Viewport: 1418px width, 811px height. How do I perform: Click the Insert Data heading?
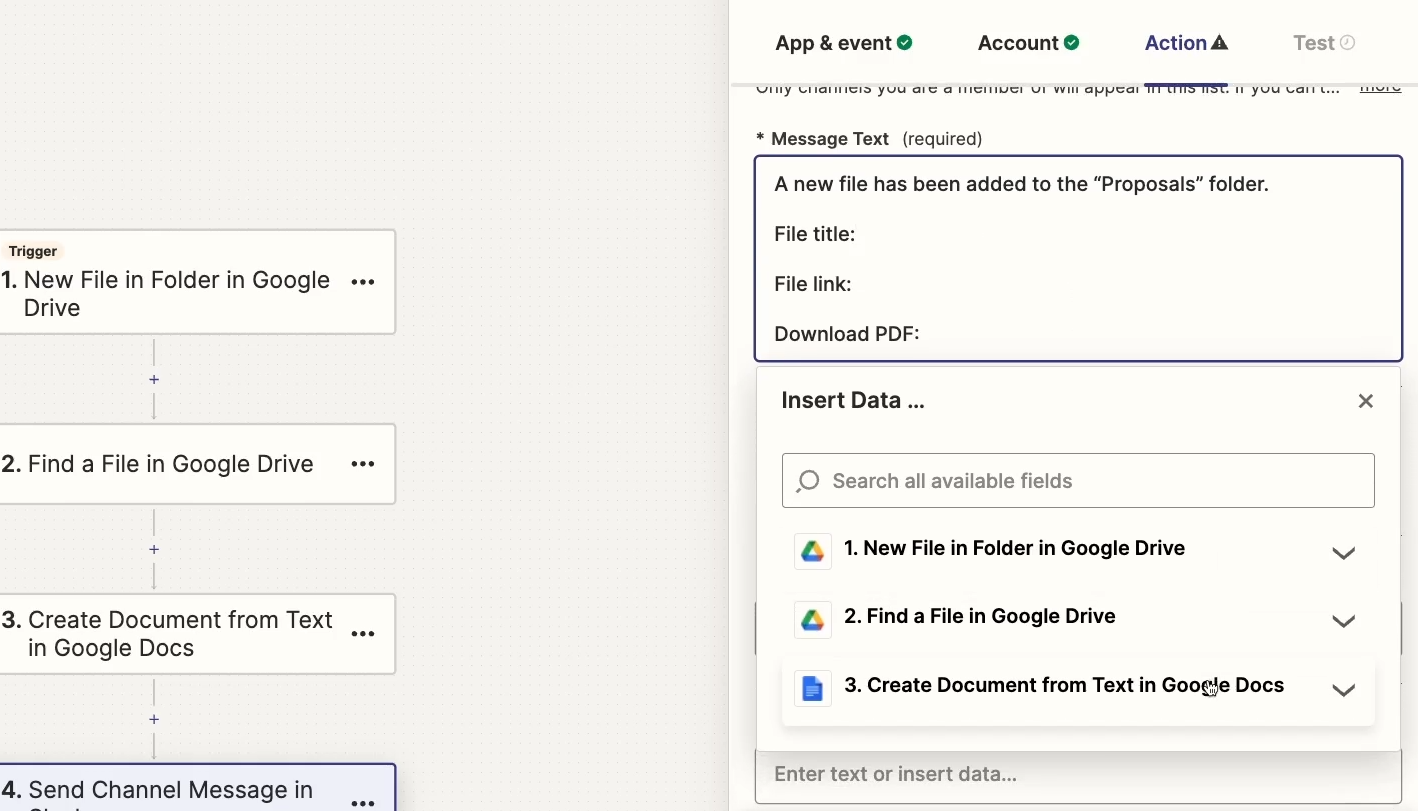coord(853,401)
